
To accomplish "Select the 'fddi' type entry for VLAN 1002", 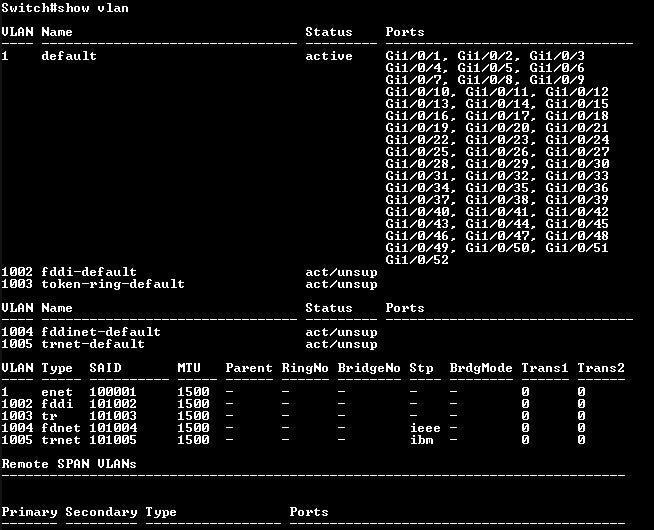I will coord(57,404).
